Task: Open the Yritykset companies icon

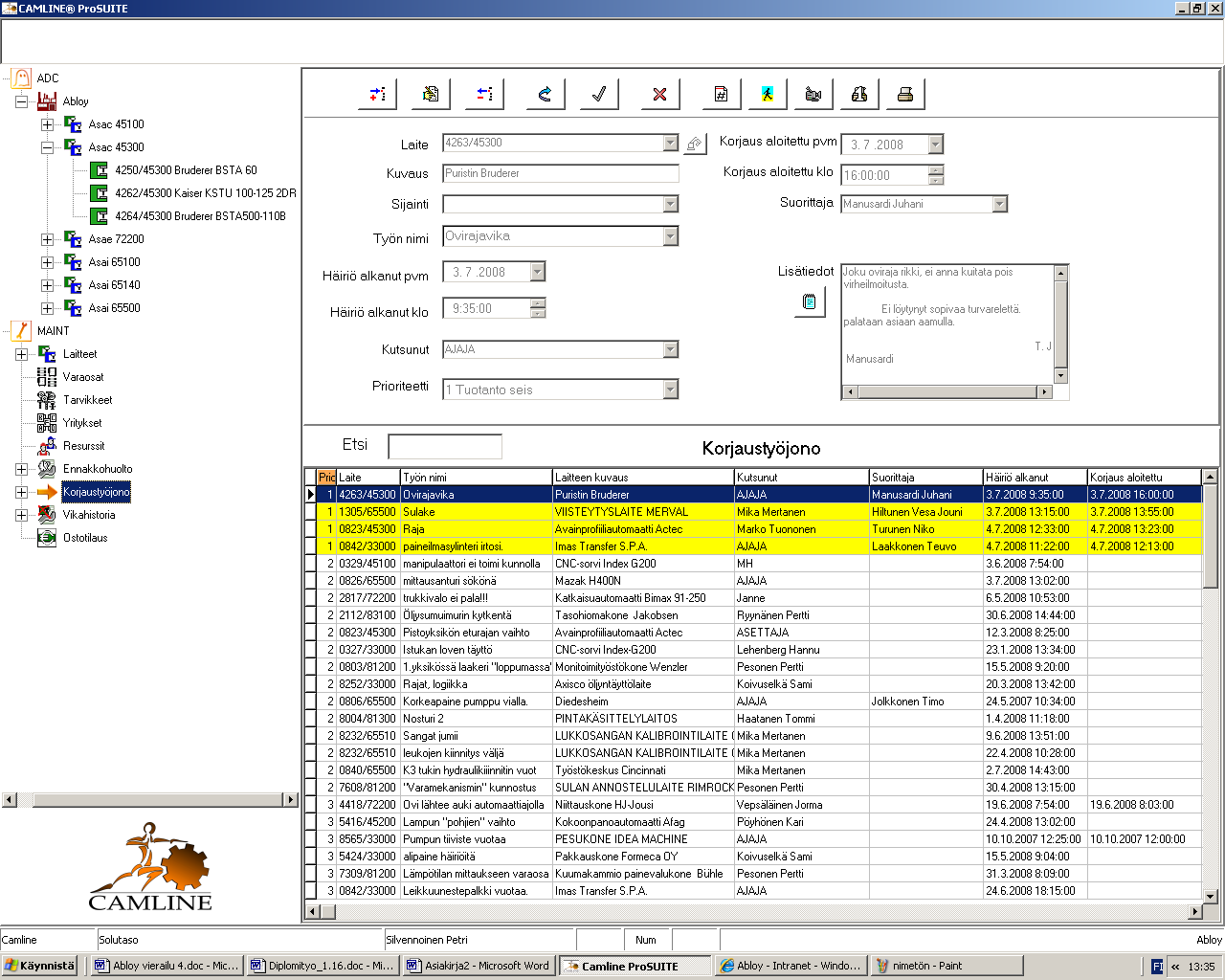Action: [x=47, y=423]
